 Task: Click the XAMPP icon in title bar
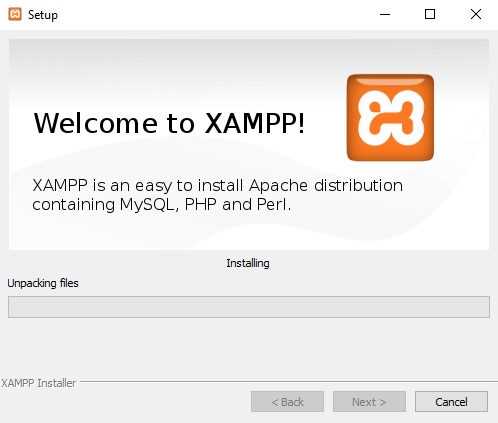[x=15, y=14]
